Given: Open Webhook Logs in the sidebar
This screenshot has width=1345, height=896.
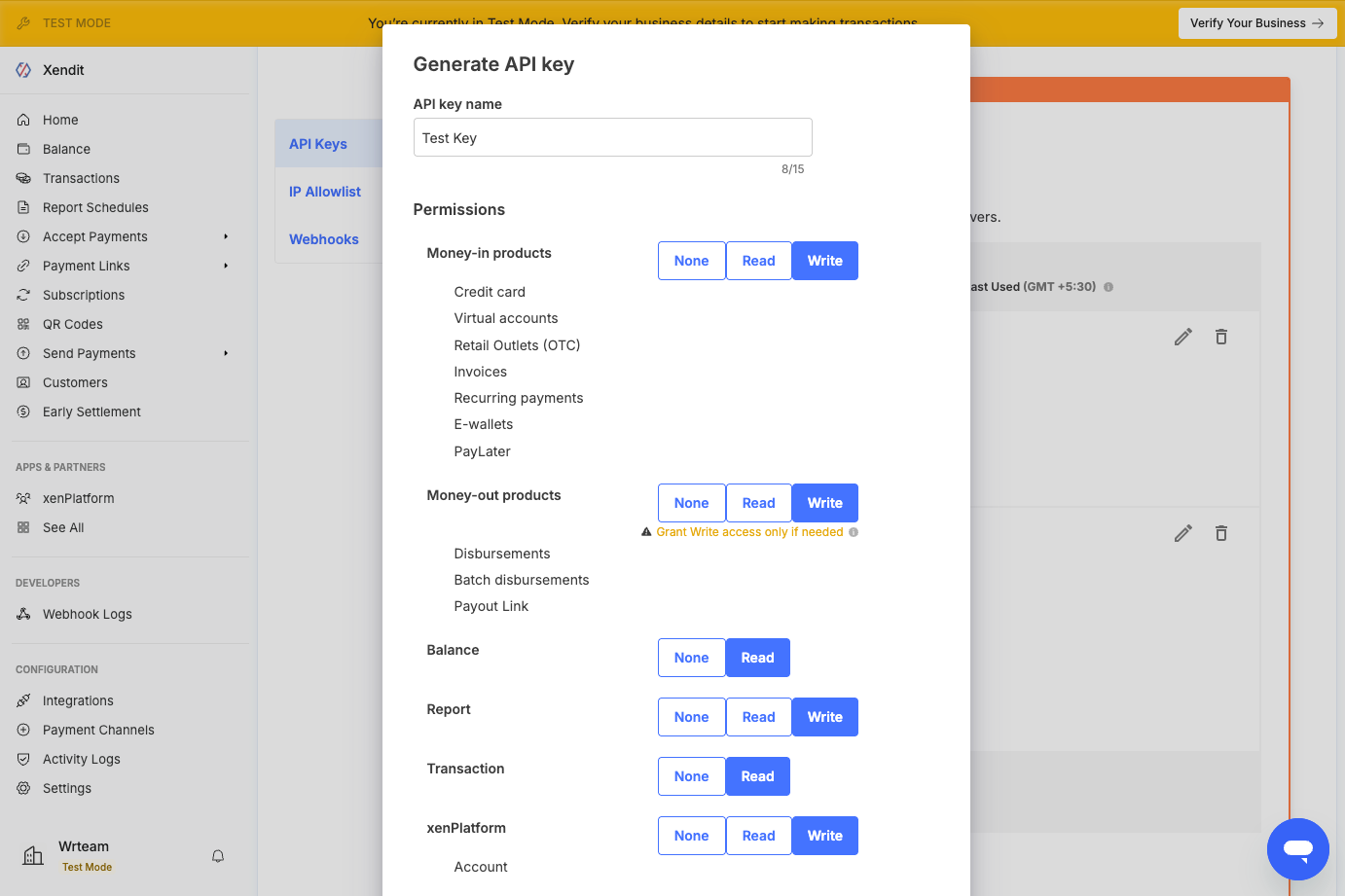Looking at the screenshot, I should (87, 614).
